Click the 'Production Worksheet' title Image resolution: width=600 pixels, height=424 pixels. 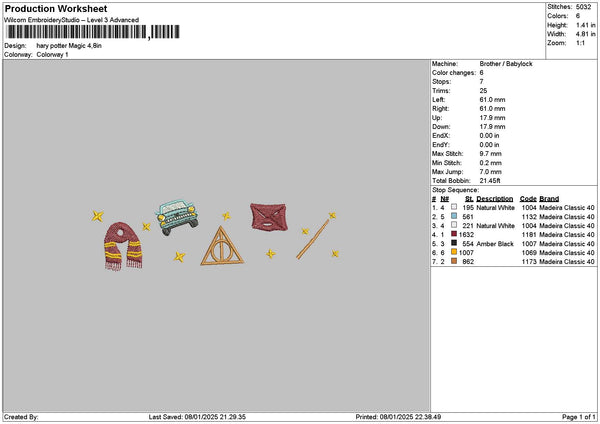56,8
